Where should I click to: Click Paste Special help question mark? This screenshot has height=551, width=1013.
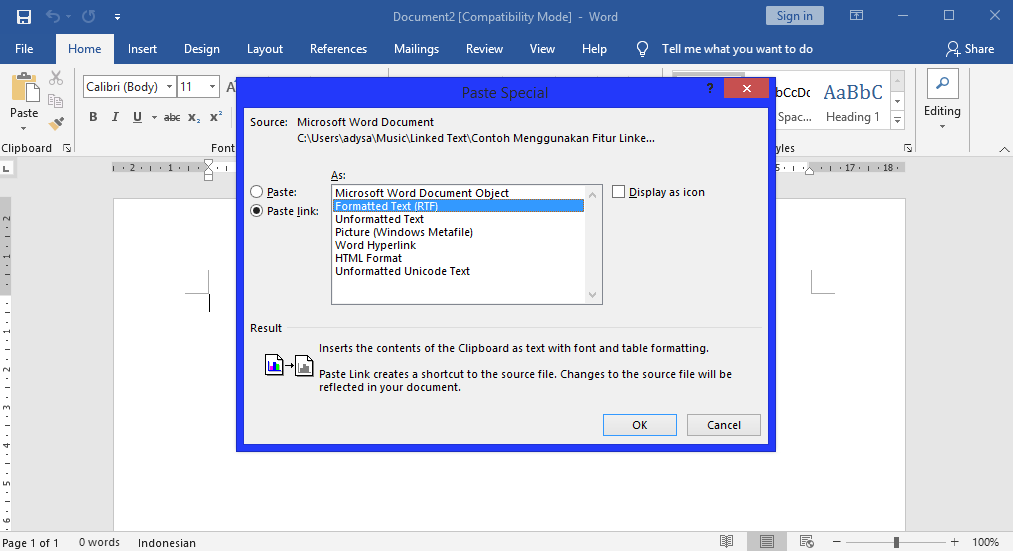coord(710,88)
